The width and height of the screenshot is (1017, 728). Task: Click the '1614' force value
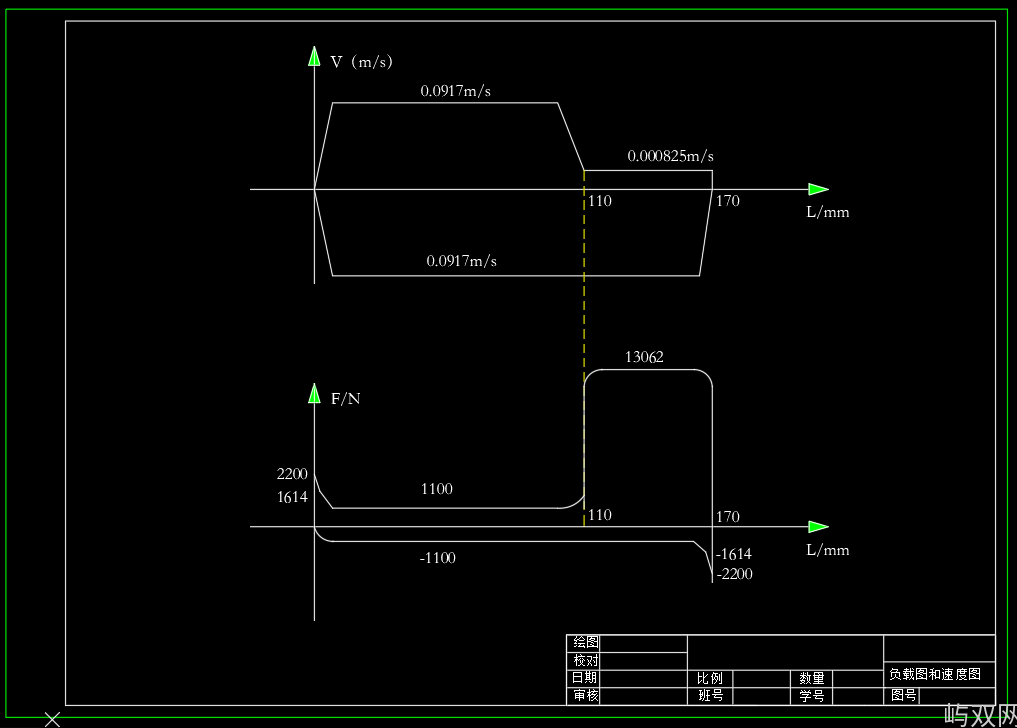[x=292, y=497]
